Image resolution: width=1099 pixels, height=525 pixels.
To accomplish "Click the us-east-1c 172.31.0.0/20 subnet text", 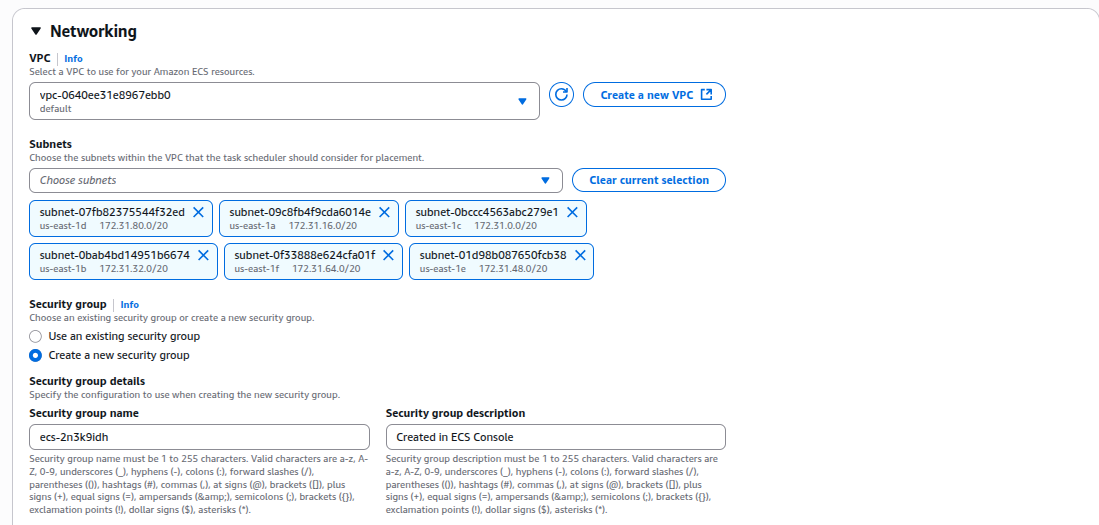I will tap(477, 226).
